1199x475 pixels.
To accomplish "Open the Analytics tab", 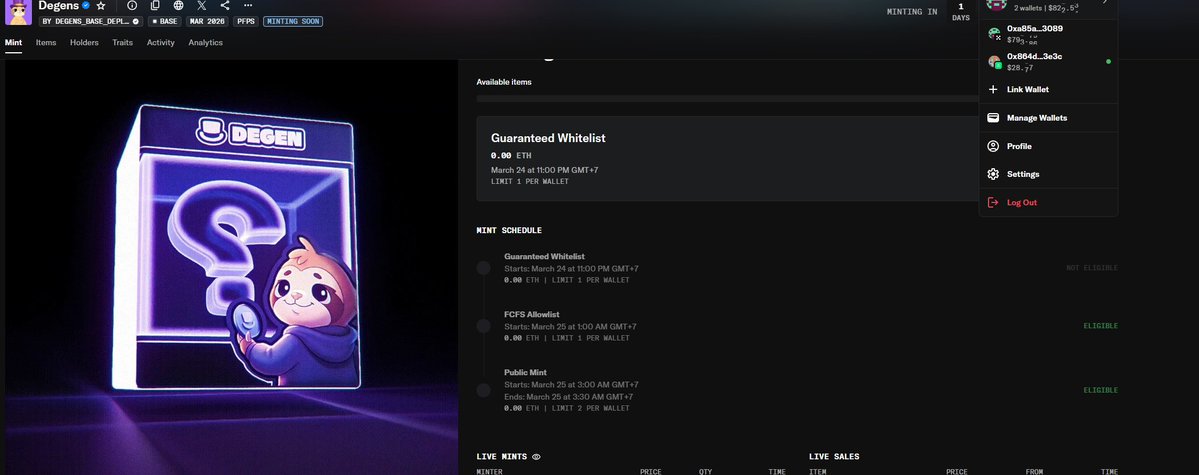I will tap(206, 43).
